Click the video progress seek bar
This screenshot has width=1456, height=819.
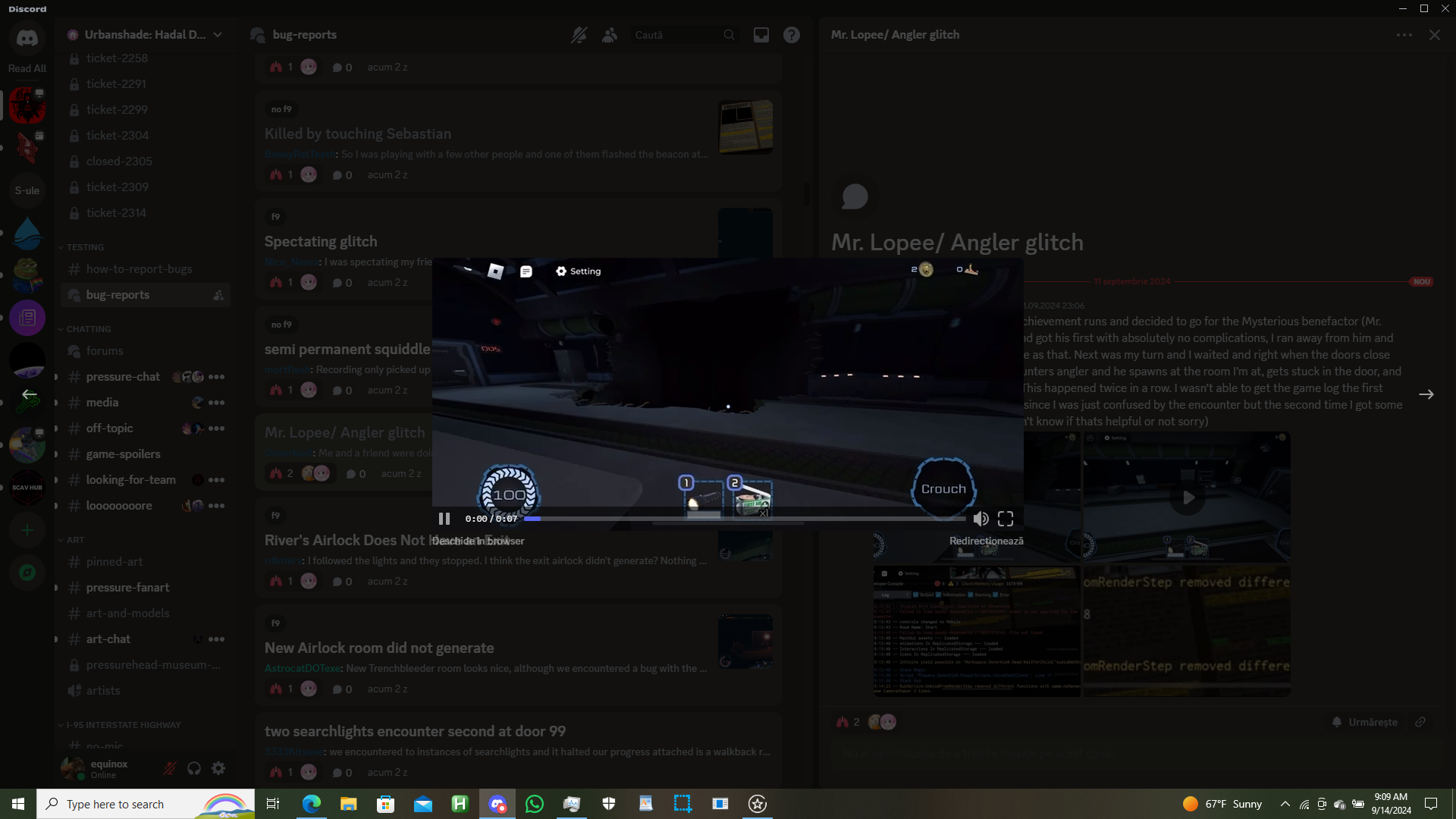pos(743,519)
